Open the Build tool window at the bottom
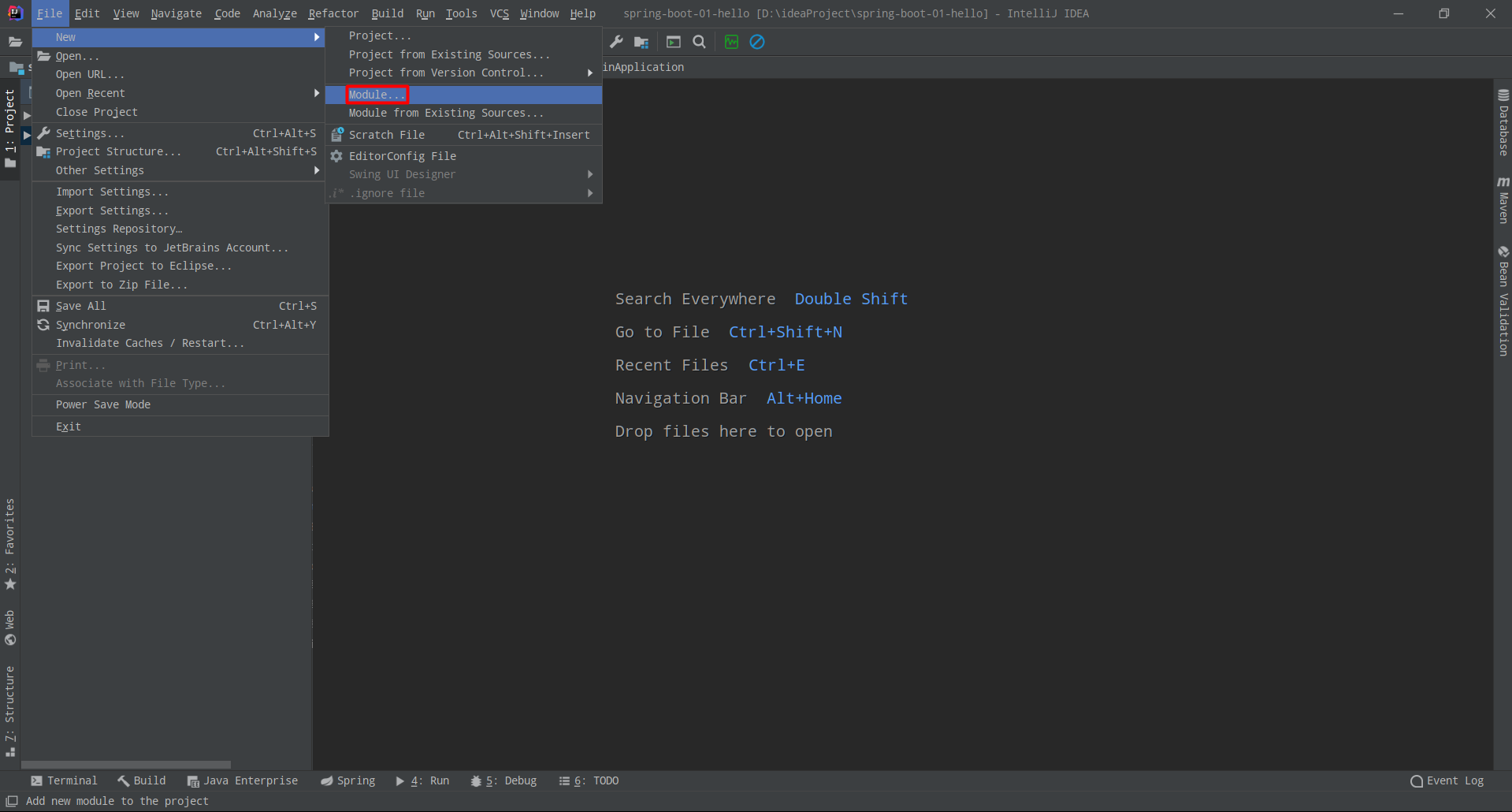 (x=142, y=780)
